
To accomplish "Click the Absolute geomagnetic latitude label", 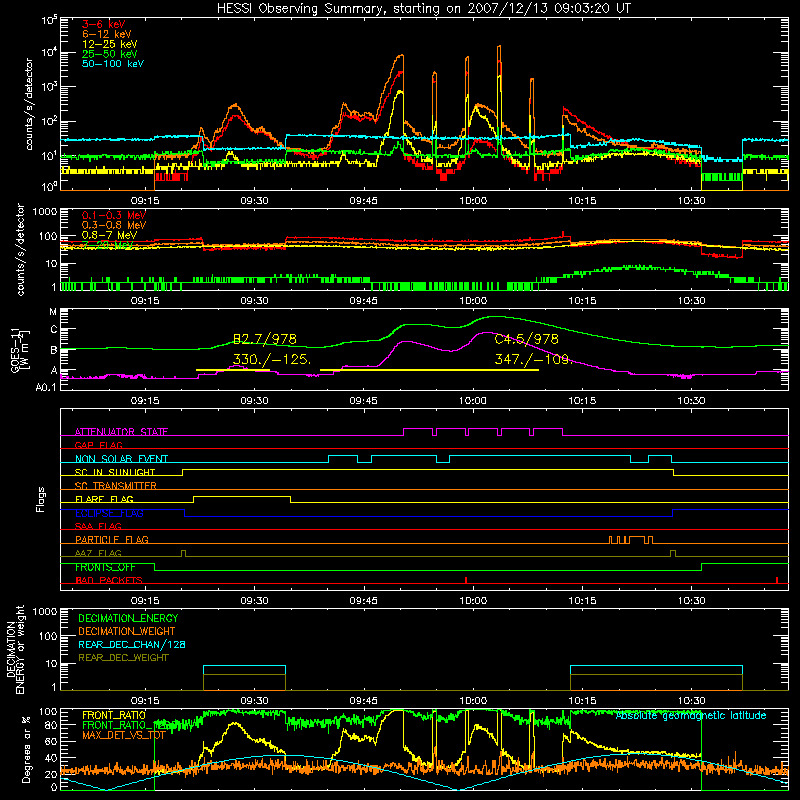I will tap(691, 716).
